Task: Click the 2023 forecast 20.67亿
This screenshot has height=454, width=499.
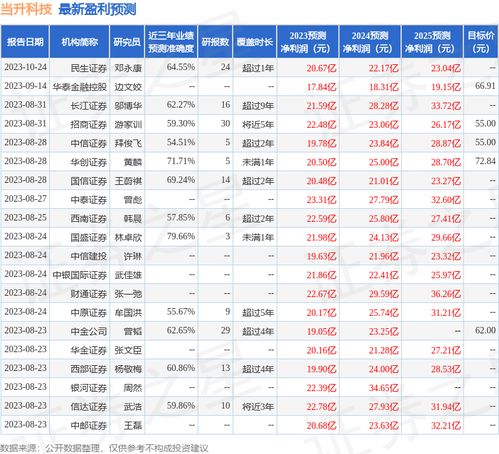Action: (x=321, y=68)
